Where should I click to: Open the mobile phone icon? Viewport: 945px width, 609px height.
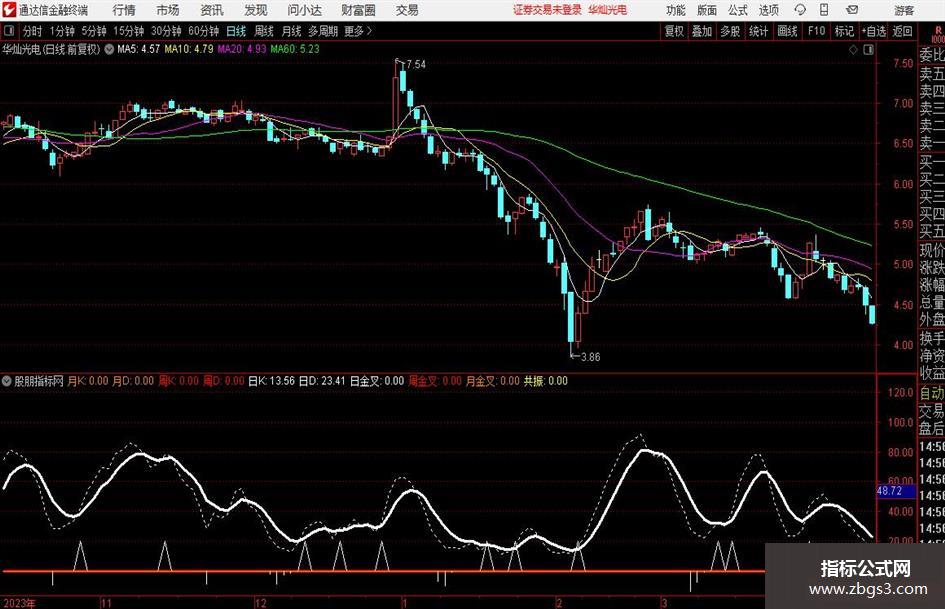(x=824, y=10)
